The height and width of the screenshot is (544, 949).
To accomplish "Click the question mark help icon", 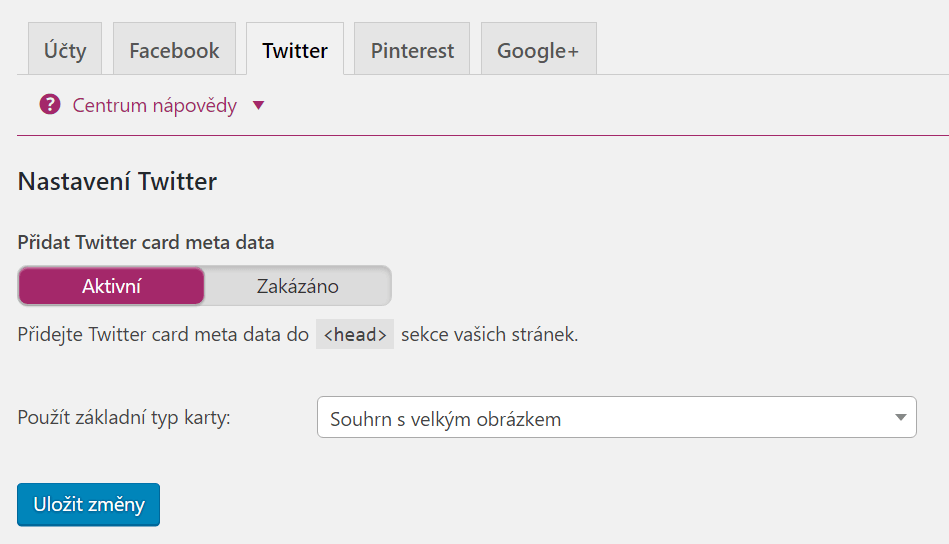I will (50, 105).
